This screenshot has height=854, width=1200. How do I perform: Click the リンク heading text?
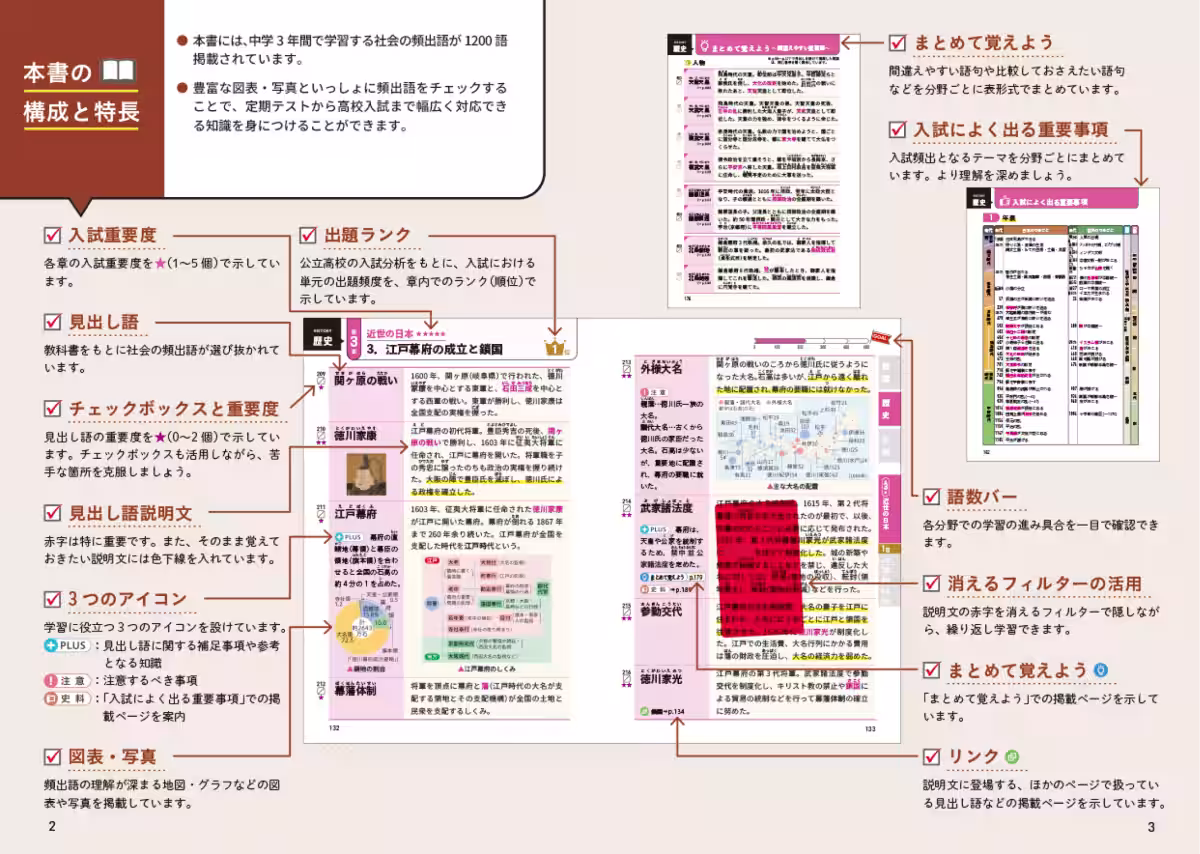[974, 756]
